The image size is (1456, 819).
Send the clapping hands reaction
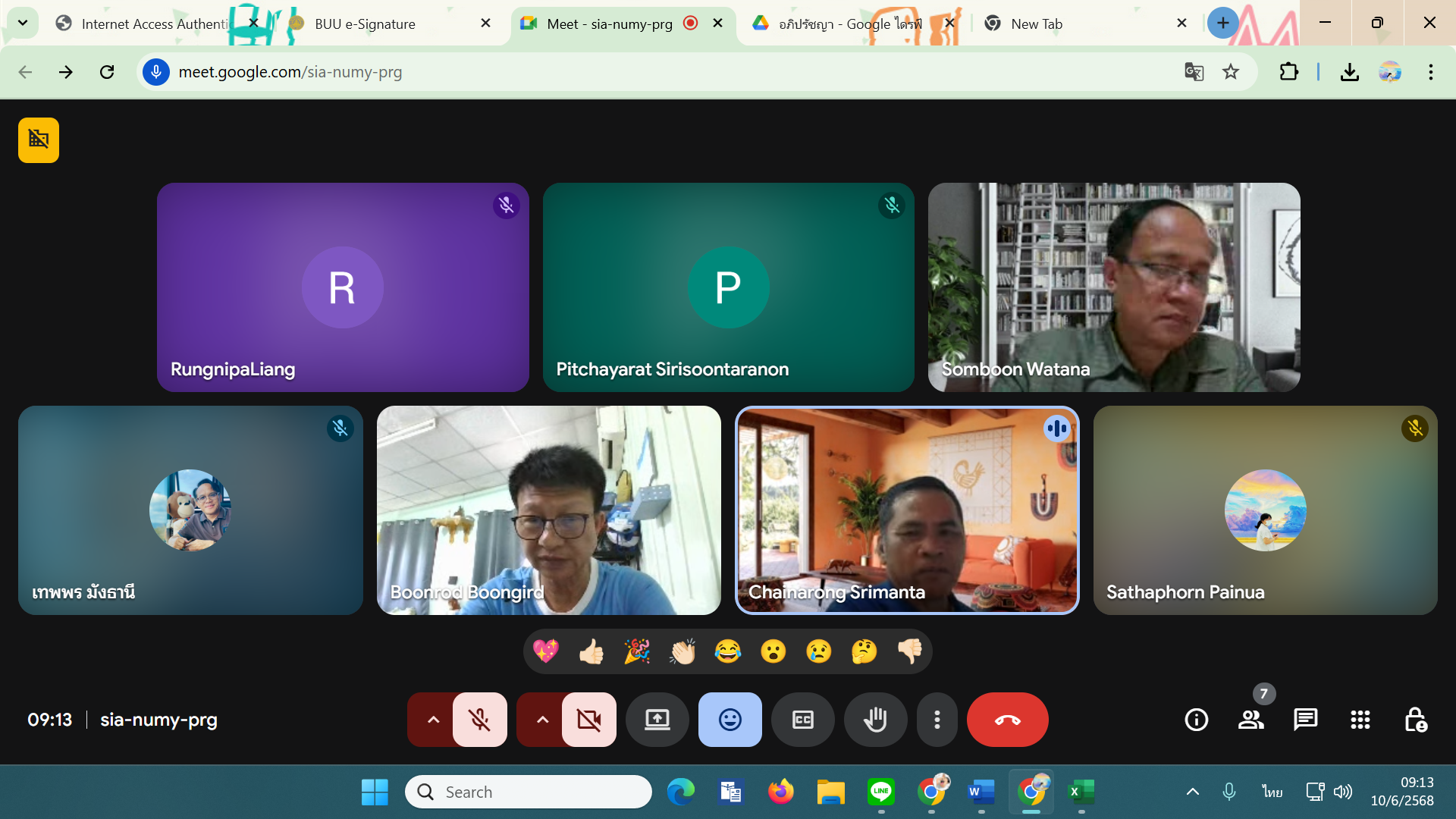682,651
